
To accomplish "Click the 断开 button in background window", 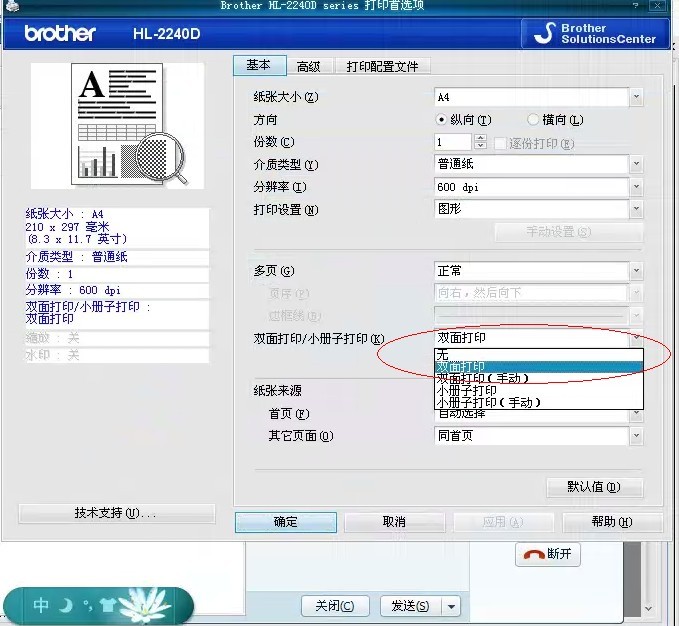I will [548, 554].
